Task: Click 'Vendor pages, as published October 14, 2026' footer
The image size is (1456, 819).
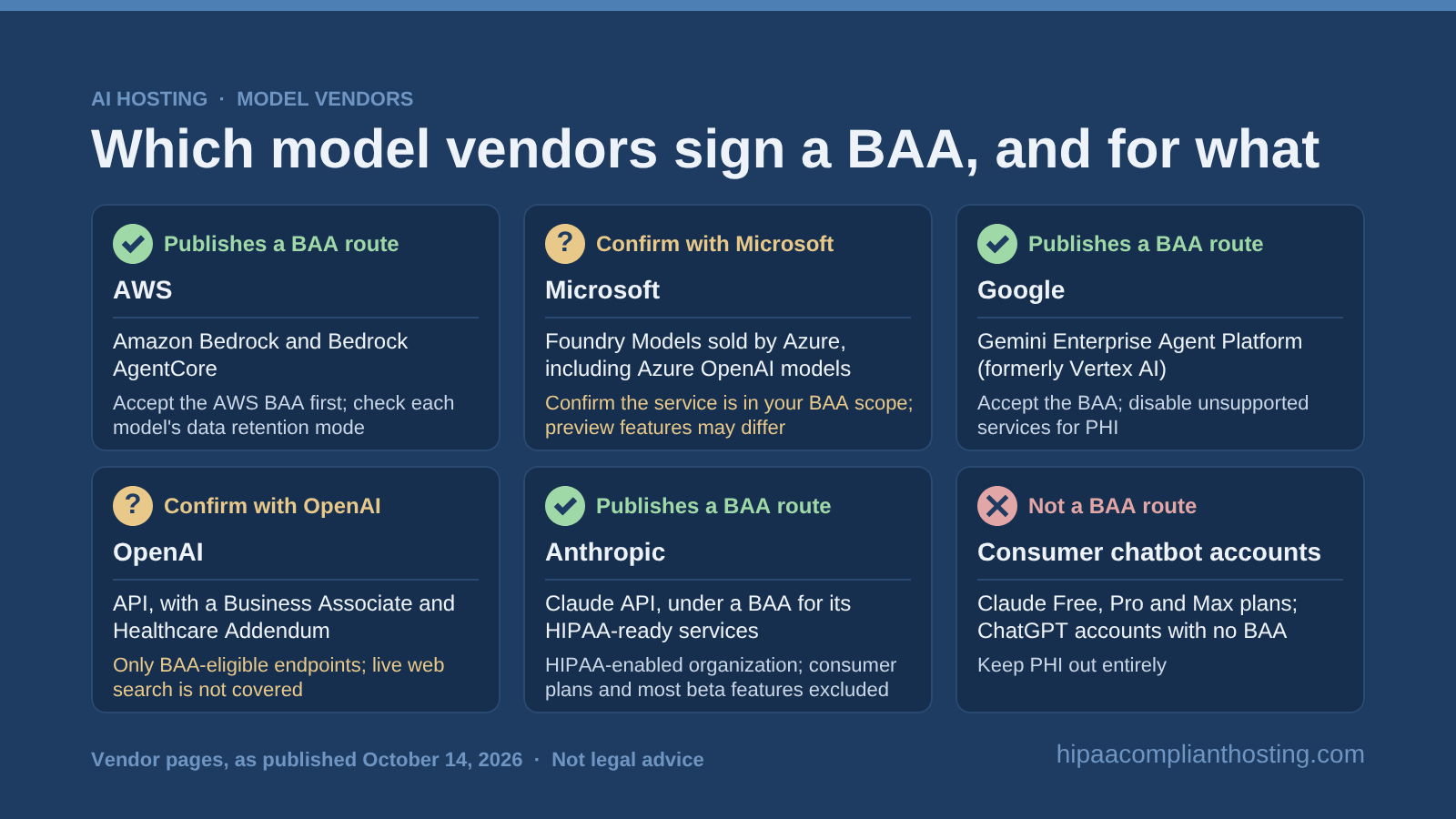Action: 307,760
